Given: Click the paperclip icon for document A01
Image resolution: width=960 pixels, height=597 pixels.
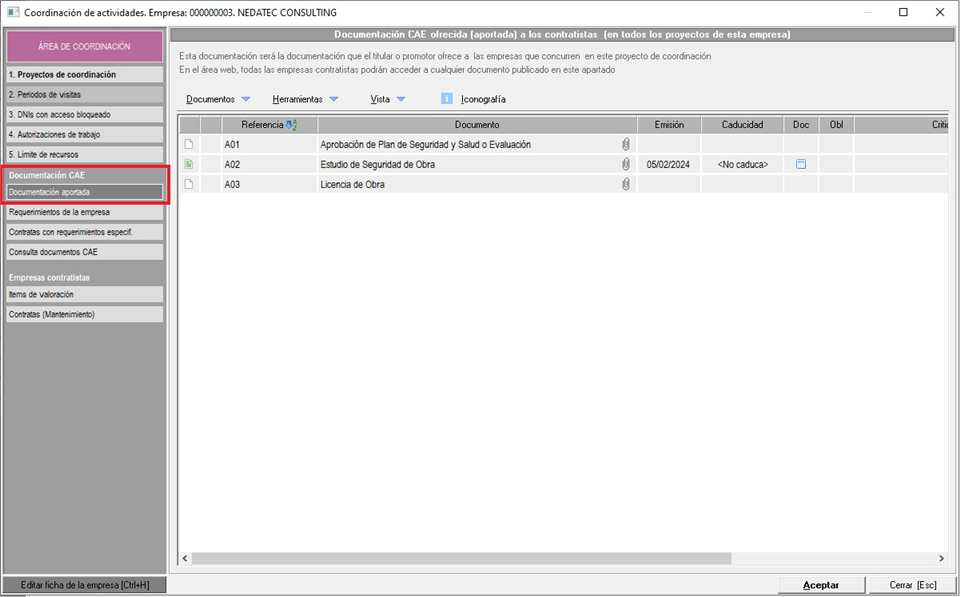Looking at the screenshot, I should click(626, 145).
